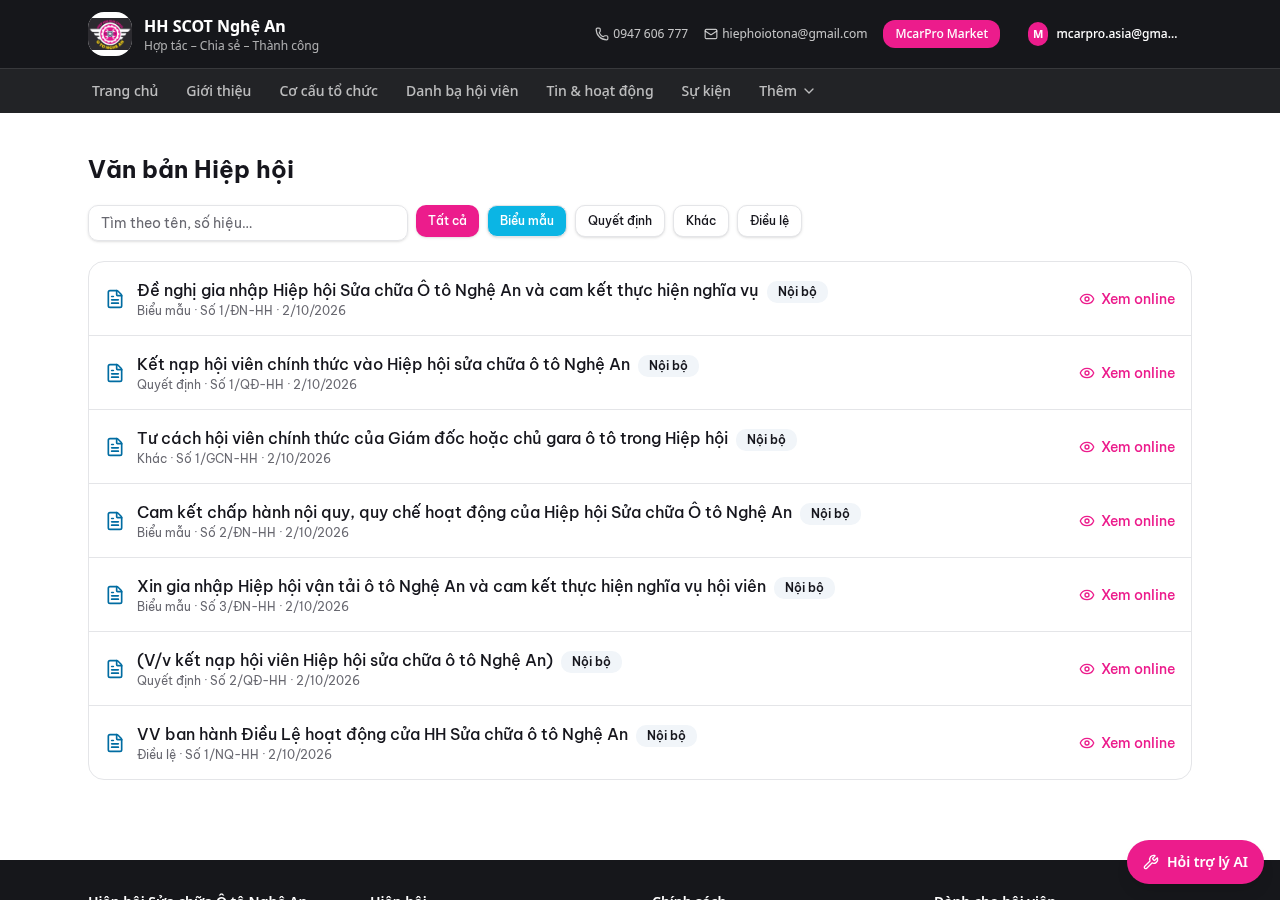Click HH SCOT Nghệ An site title
Image resolution: width=1280 pixels, height=900 pixels.
tap(215, 26)
